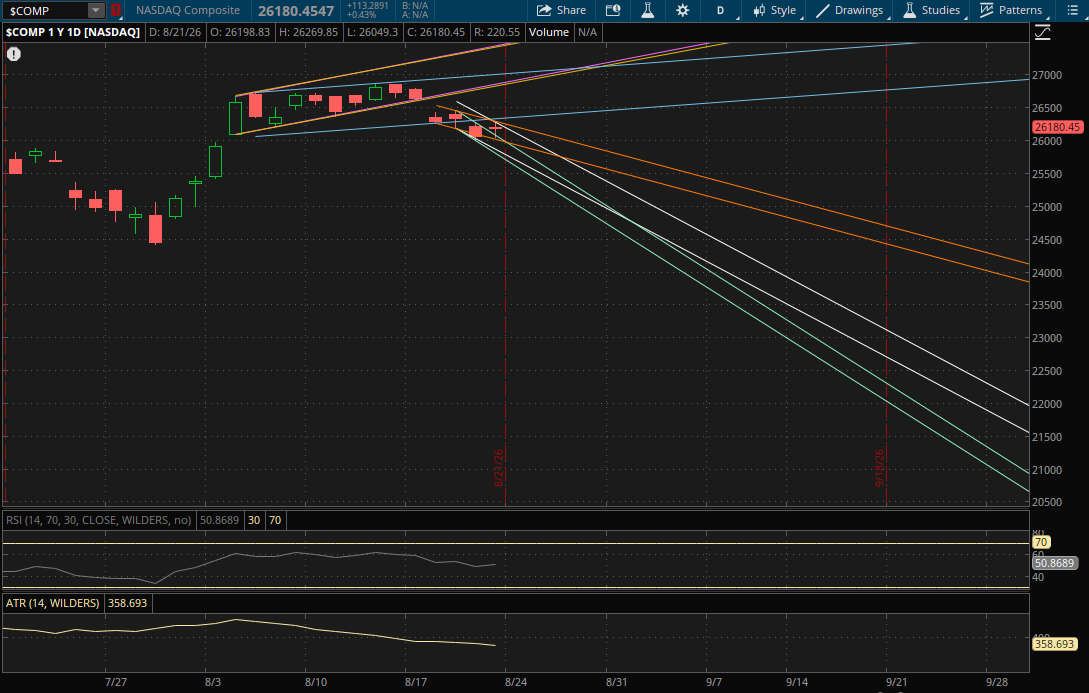This screenshot has width=1089, height=693.
Task: Click the L: 26049.3 low value
Action: click(373, 32)
